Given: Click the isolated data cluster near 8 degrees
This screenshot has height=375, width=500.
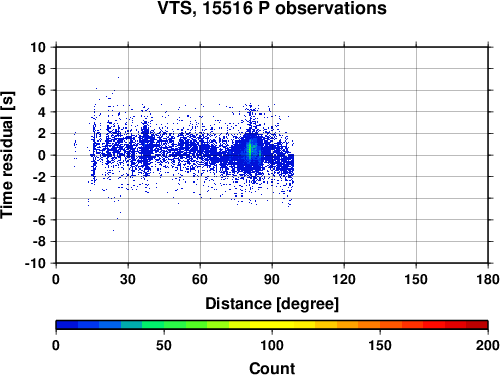Looking at the screenshot, I should coord(75,147).
